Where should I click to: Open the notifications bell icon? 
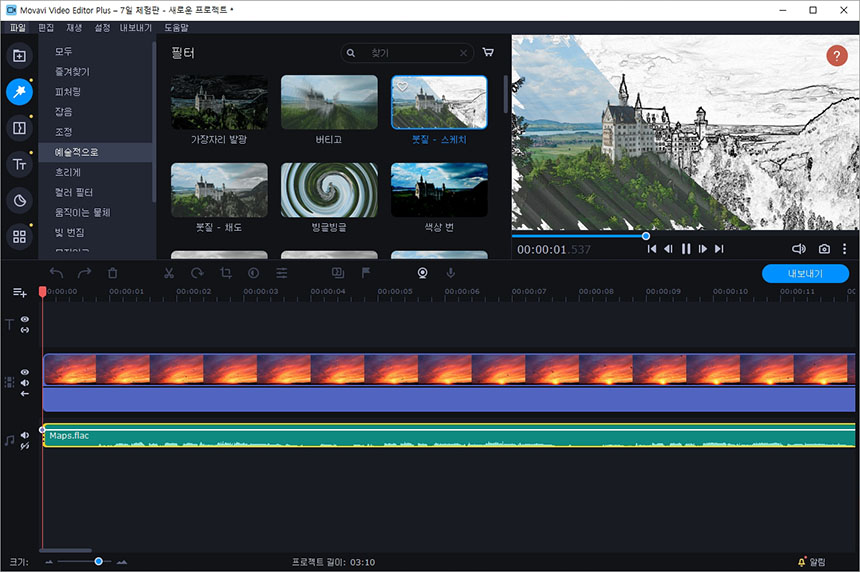(801, 562)
